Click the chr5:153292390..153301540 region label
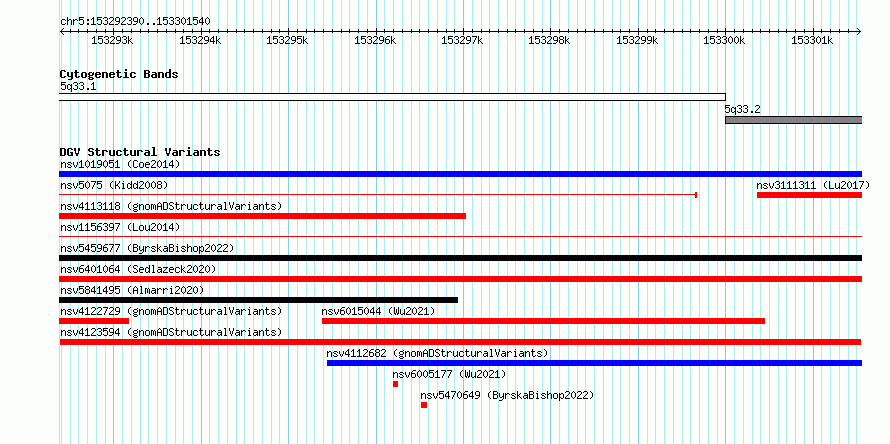 [135, 22]
